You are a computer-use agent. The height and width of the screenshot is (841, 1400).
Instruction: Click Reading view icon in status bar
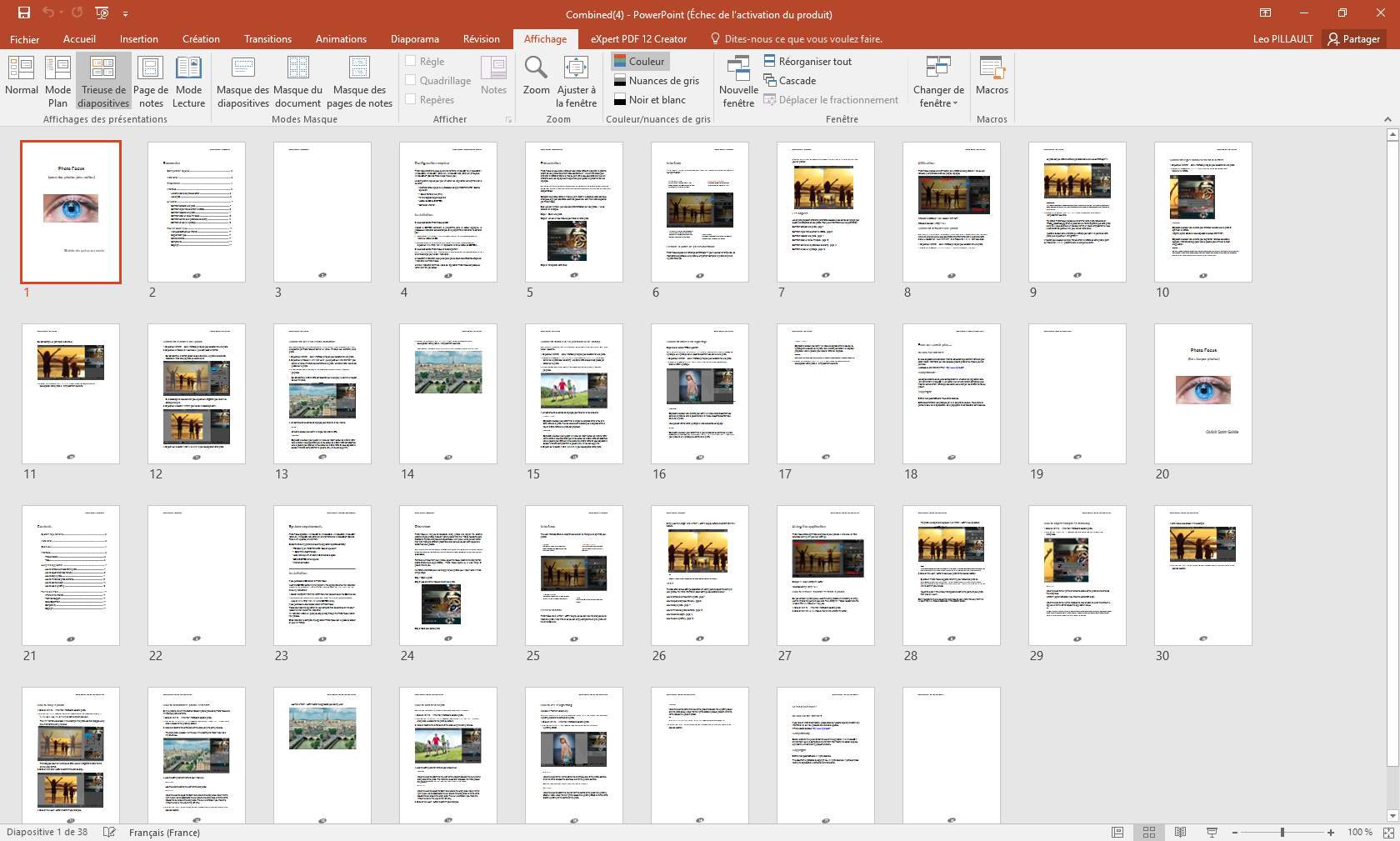(x=1180, y=833)
